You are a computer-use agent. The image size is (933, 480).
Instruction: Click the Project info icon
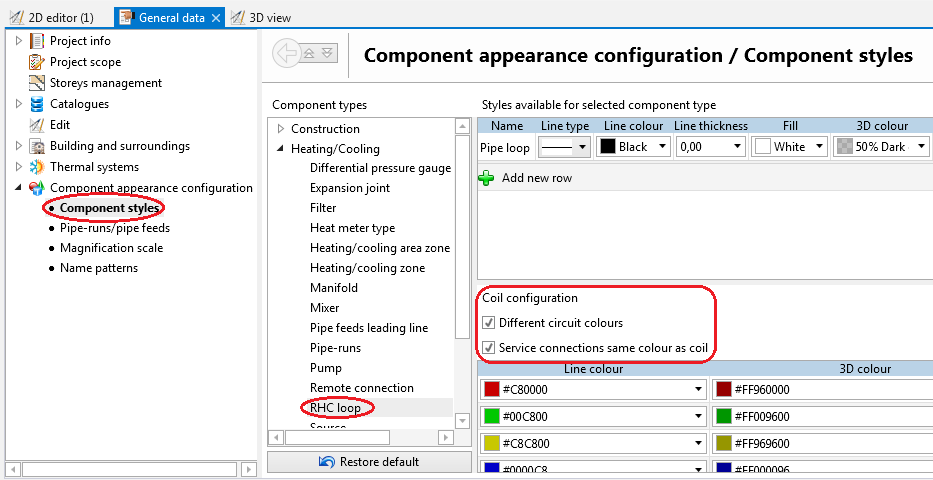(x=38, y=41)
